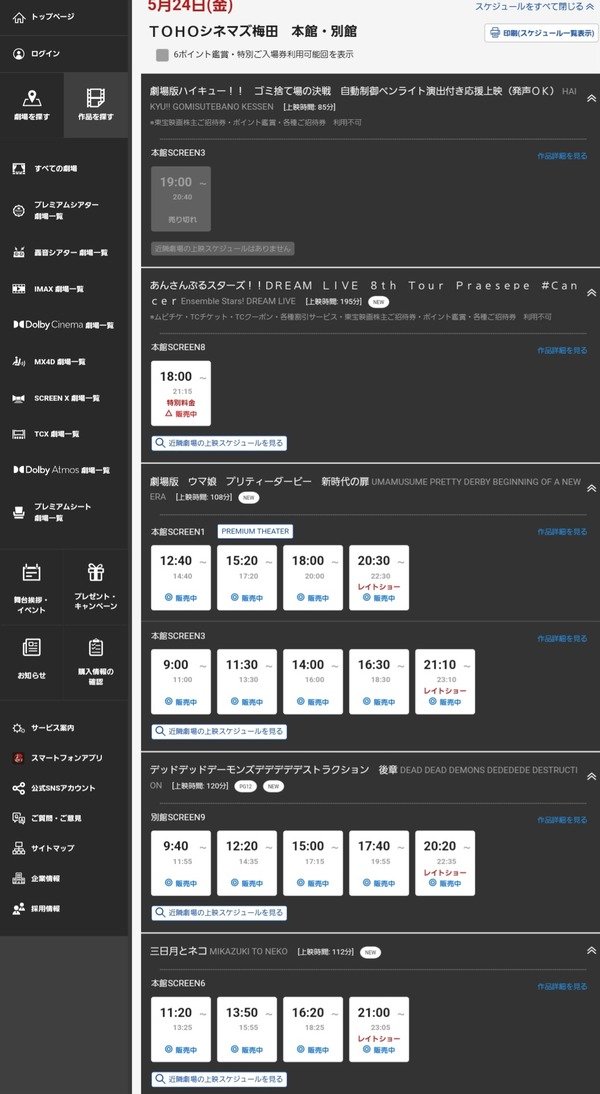Open 轟音シアター劇場一覧 icon
Image resolution: width=600 pixels, height=1094 pixels.
[x=19, y=253]
